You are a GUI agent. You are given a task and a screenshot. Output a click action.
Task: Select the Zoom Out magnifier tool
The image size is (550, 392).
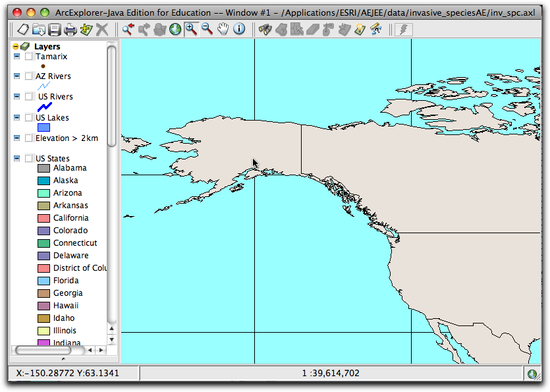(207, 29)
